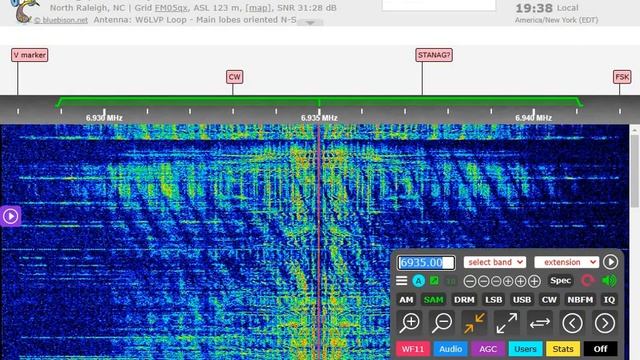640x360 pixels.
Task: Select NBFM demodulation mode
Action: [x=580, y=300]
